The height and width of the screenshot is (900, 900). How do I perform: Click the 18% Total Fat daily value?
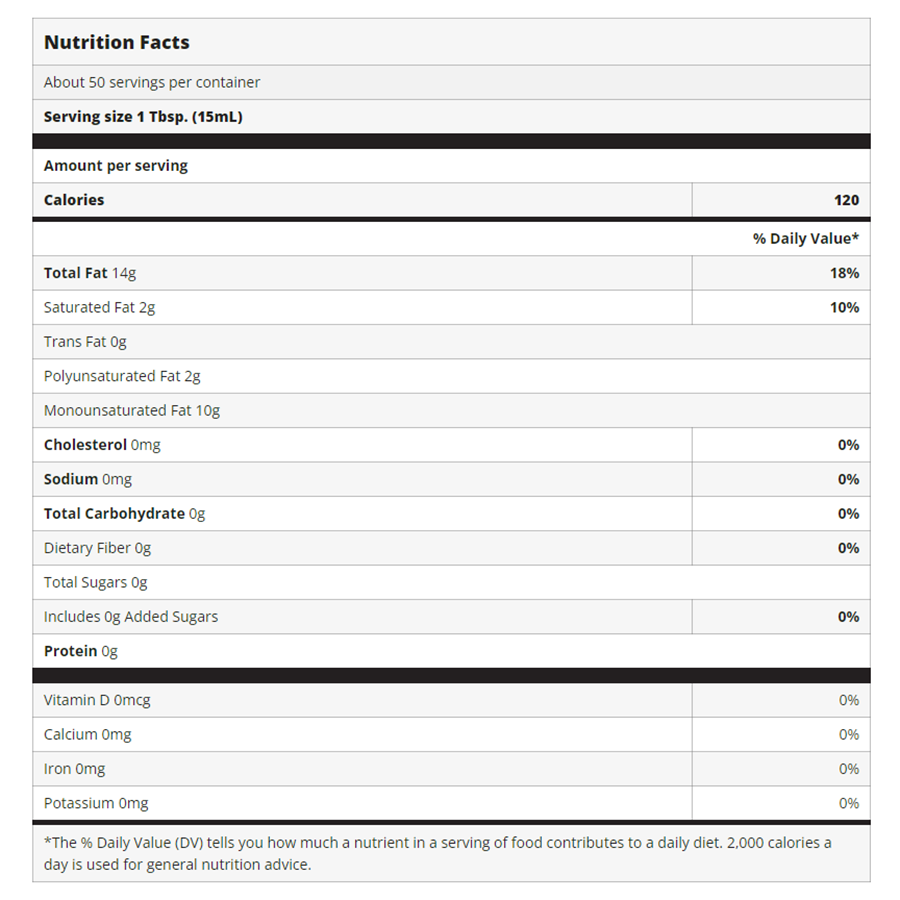844,273
